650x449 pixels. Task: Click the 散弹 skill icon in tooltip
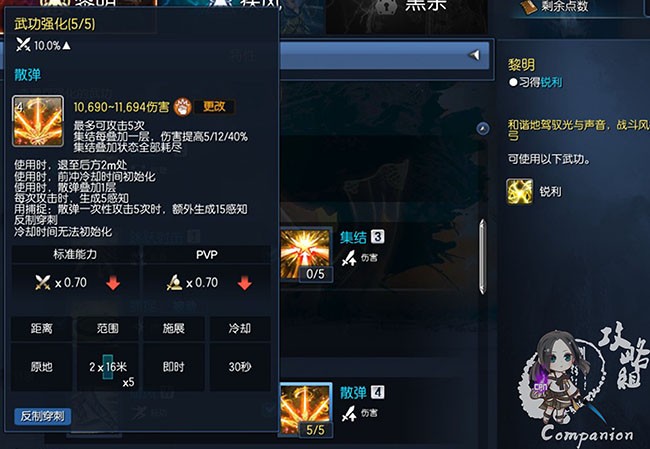(x=38, y=121)
